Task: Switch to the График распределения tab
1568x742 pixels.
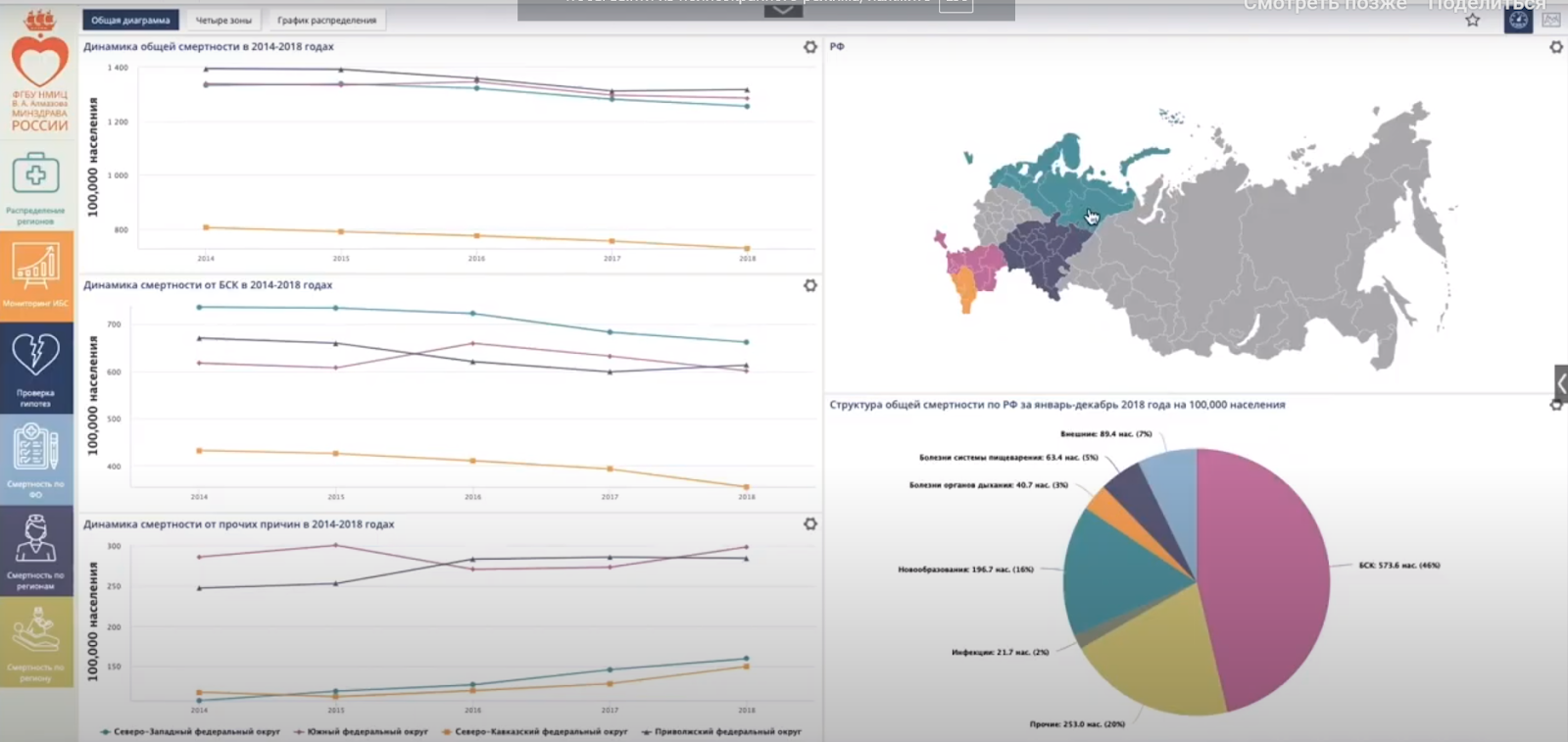Action: tap(326, 20)
